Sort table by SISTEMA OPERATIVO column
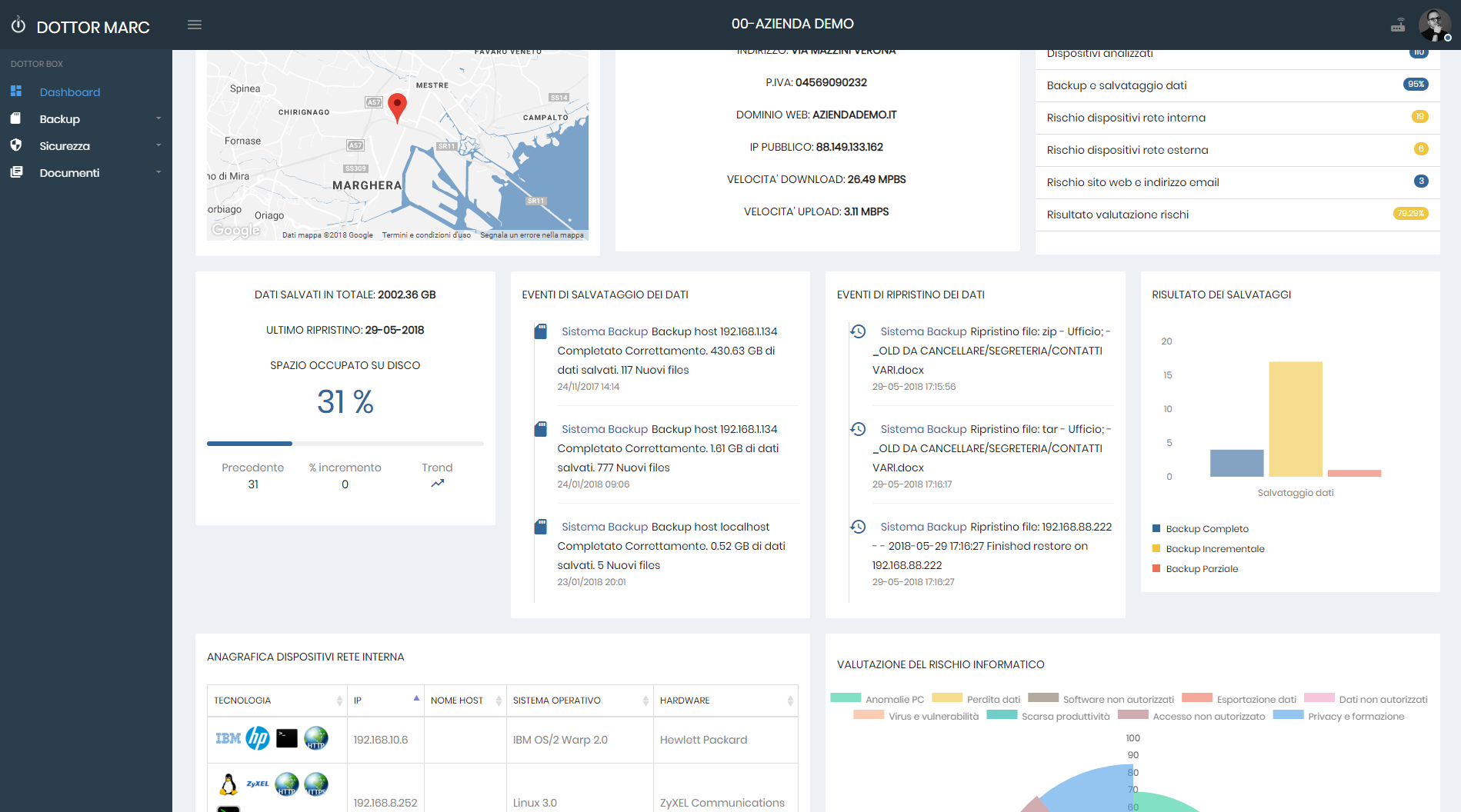This screenshot has width=1461, height=812. [x=580, y=701]
